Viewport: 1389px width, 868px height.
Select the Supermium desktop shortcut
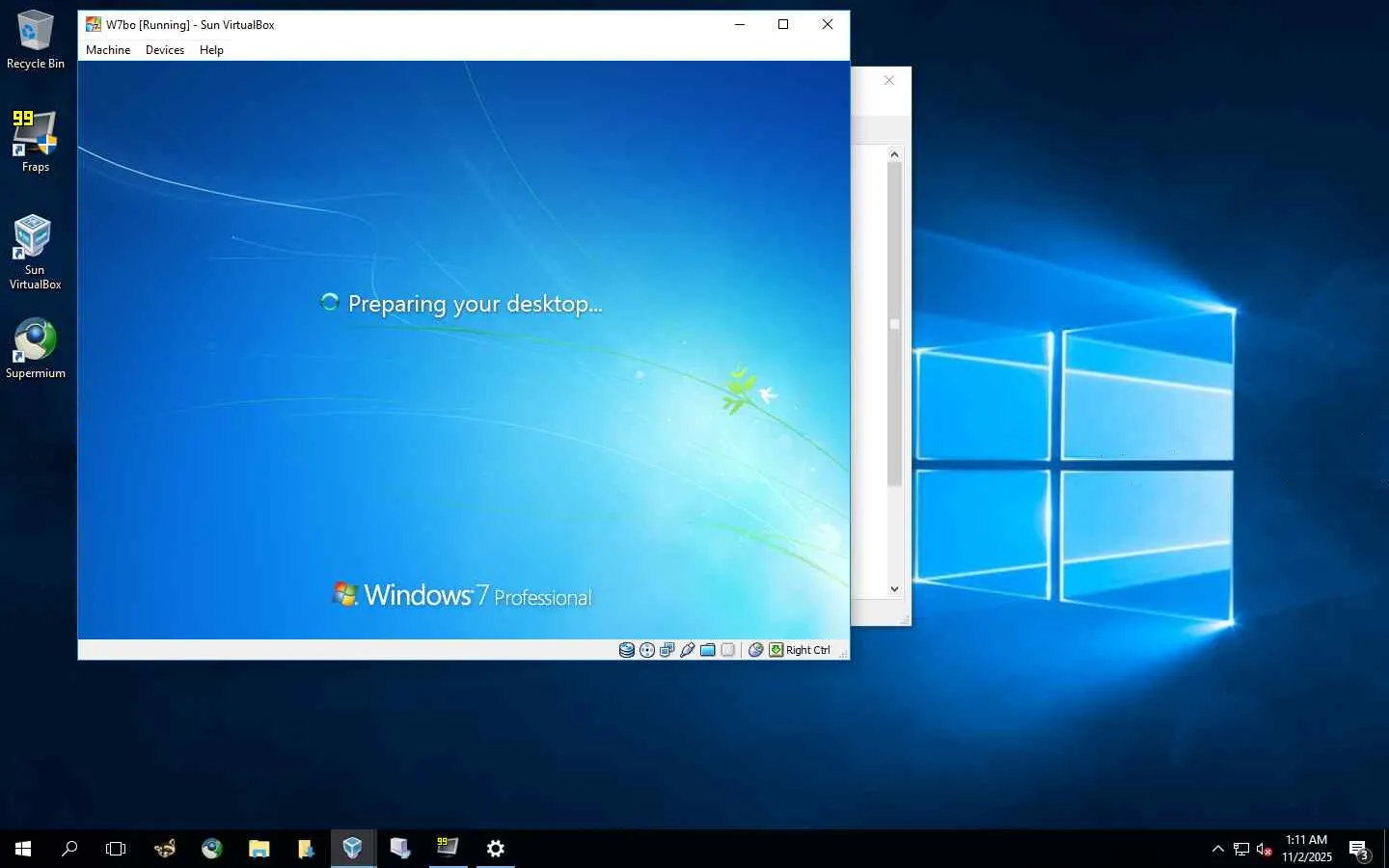36,348
